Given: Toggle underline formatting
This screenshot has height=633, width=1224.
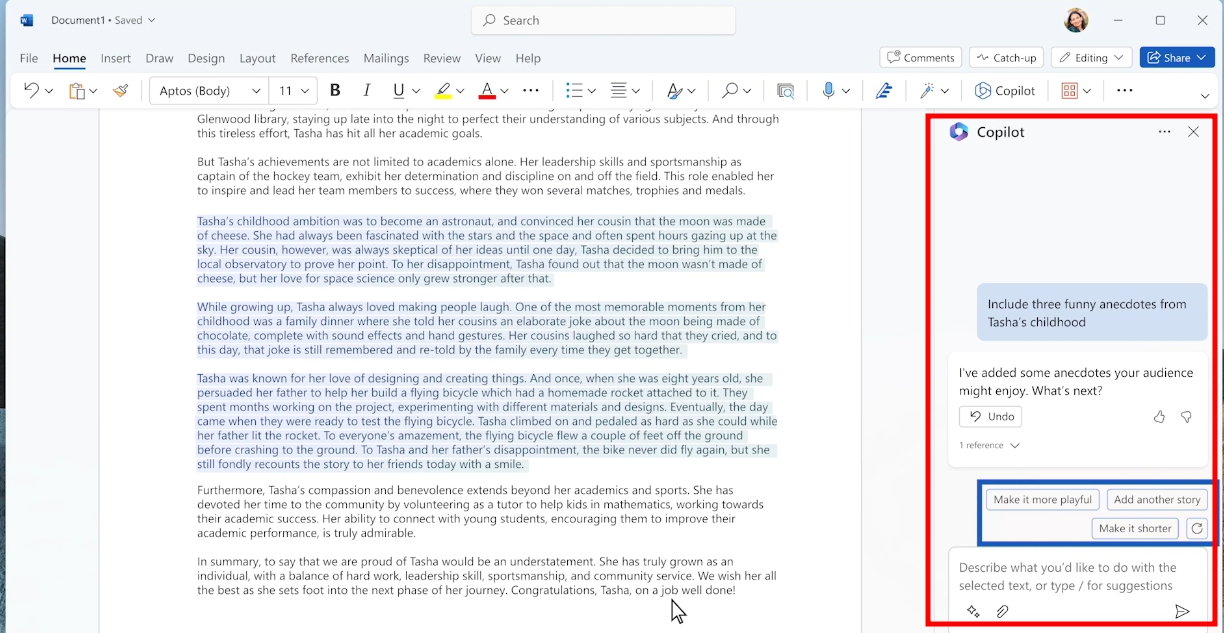Looking at the screenshot, I should (399, 91).
